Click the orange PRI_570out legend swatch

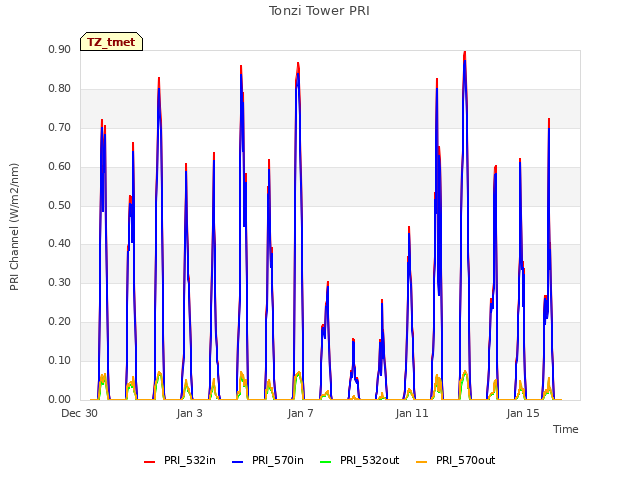(x=422, y=462)
